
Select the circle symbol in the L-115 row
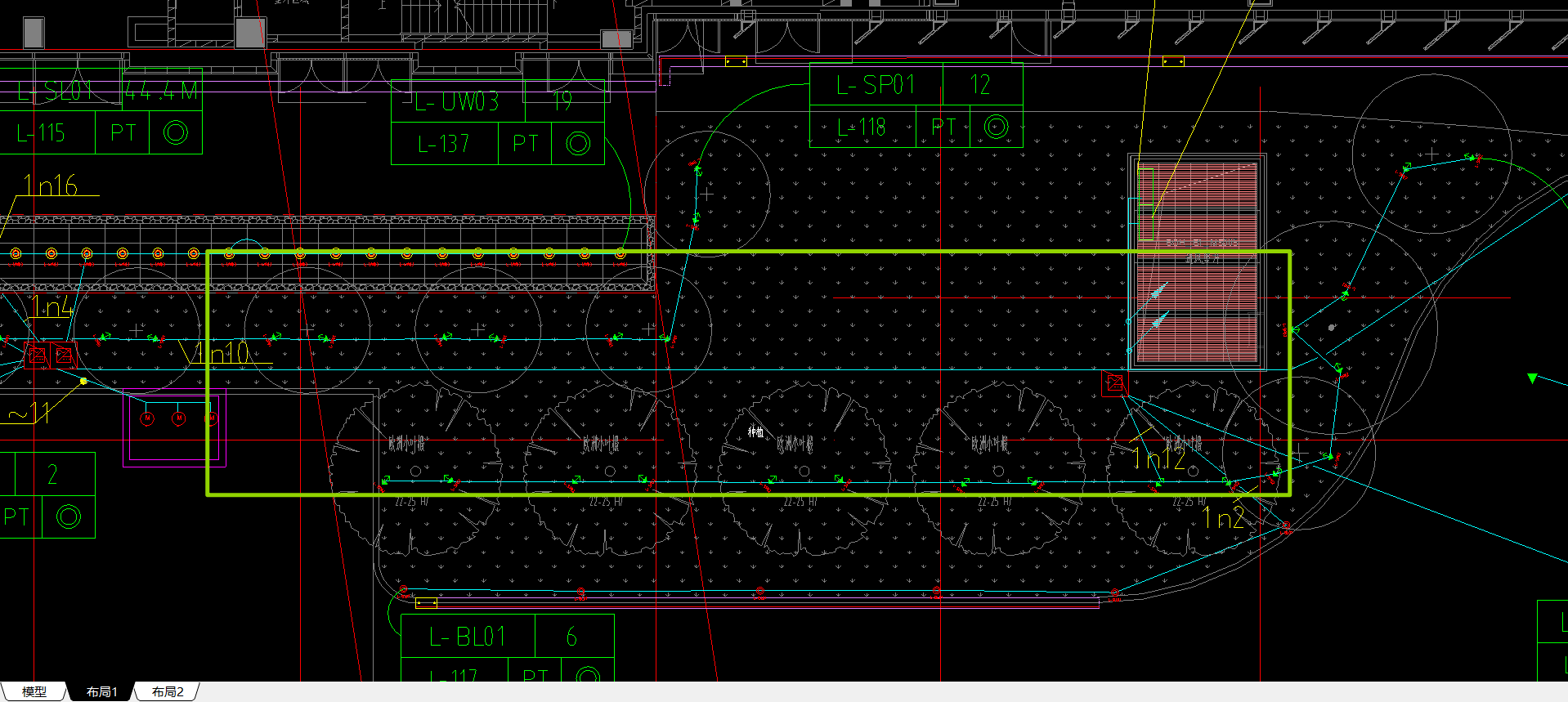pyautogui.click(x=176, y=132)
